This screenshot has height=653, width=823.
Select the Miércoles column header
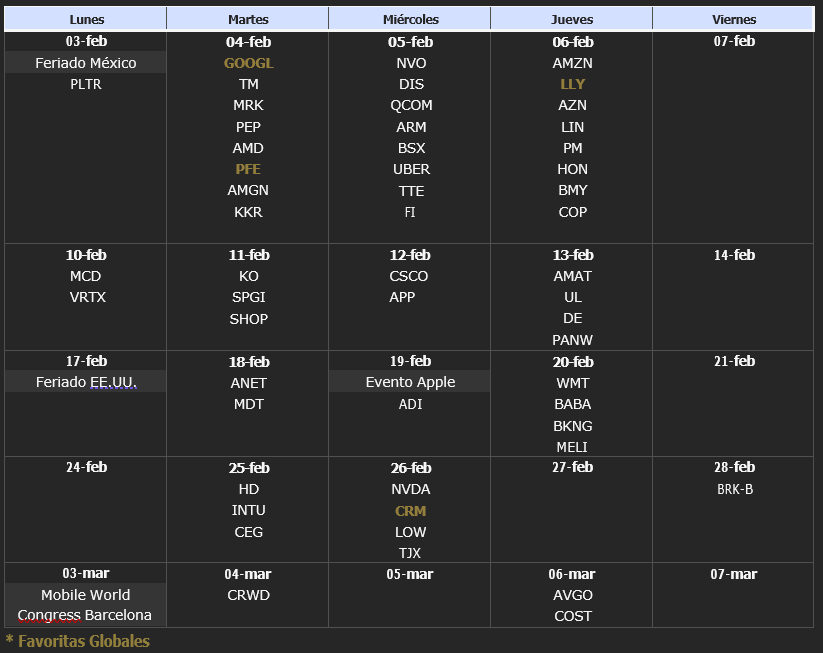[x=410, y=19]
